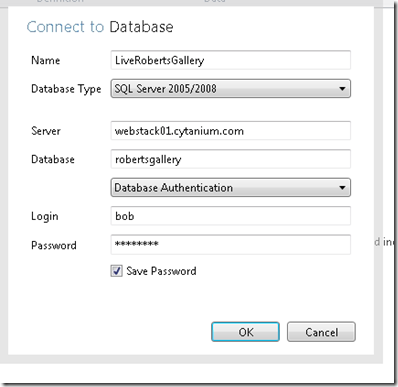Image resolution: width=398 pixels, height=387 pixels.
Task: Click the Connect to Database heading
Action: click(x=100, y=27)
